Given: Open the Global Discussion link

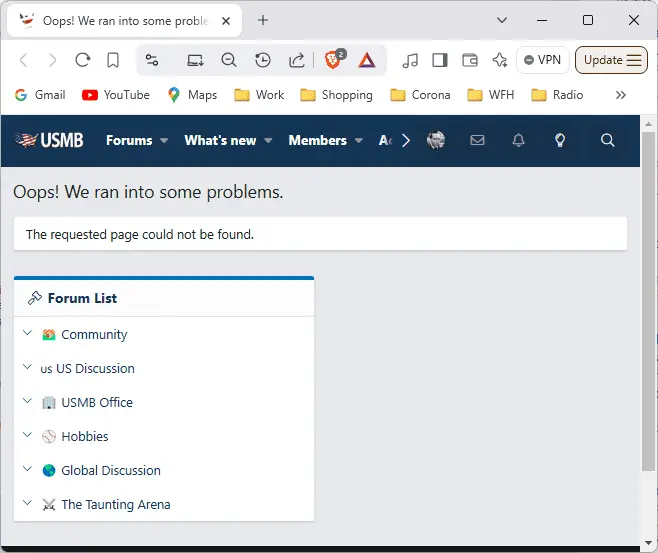Looking at the screenshot, I should (x=110, y=470).
